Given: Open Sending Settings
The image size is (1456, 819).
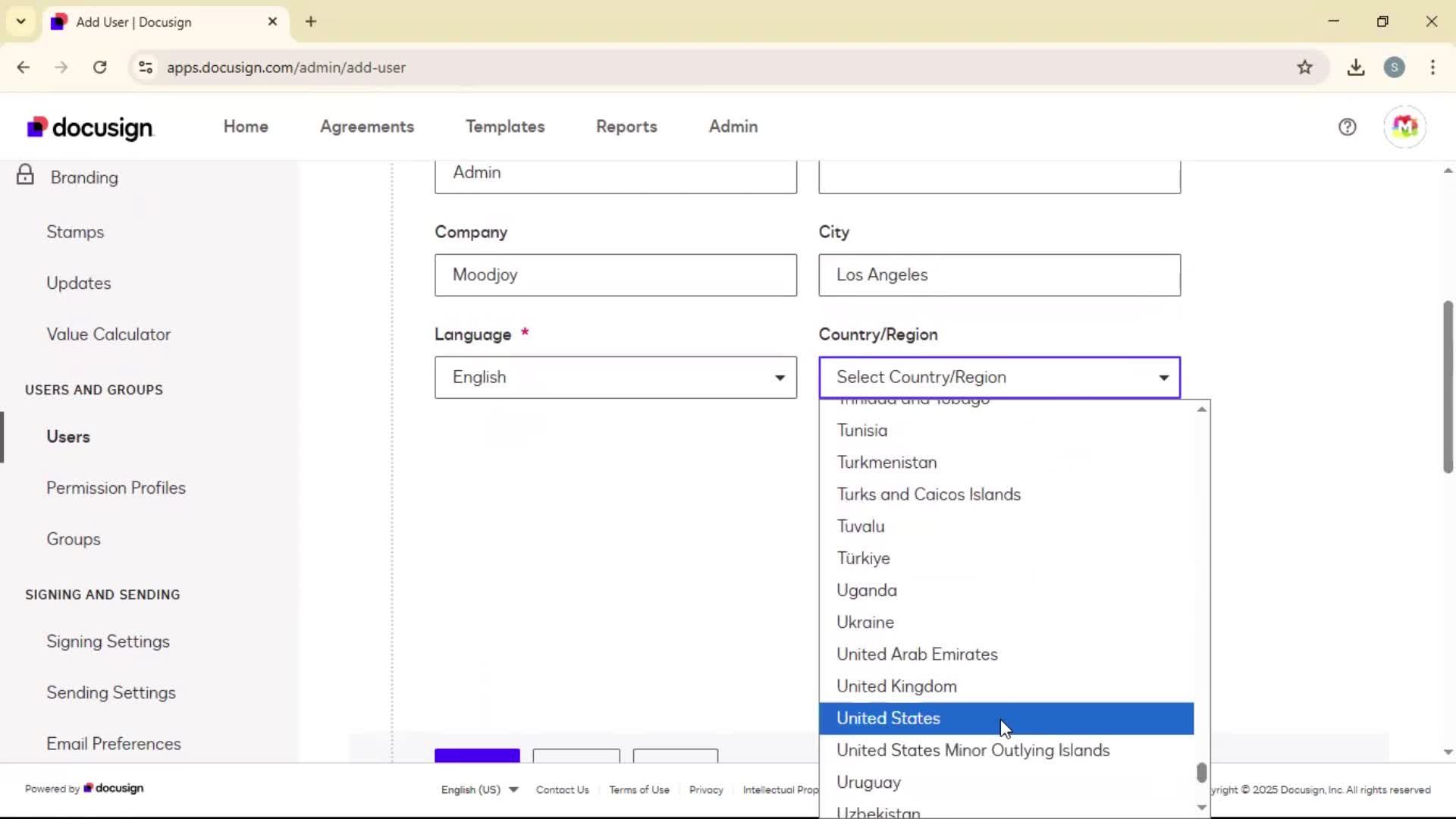Looking at the screenshot, I should [x=111, y=693].
